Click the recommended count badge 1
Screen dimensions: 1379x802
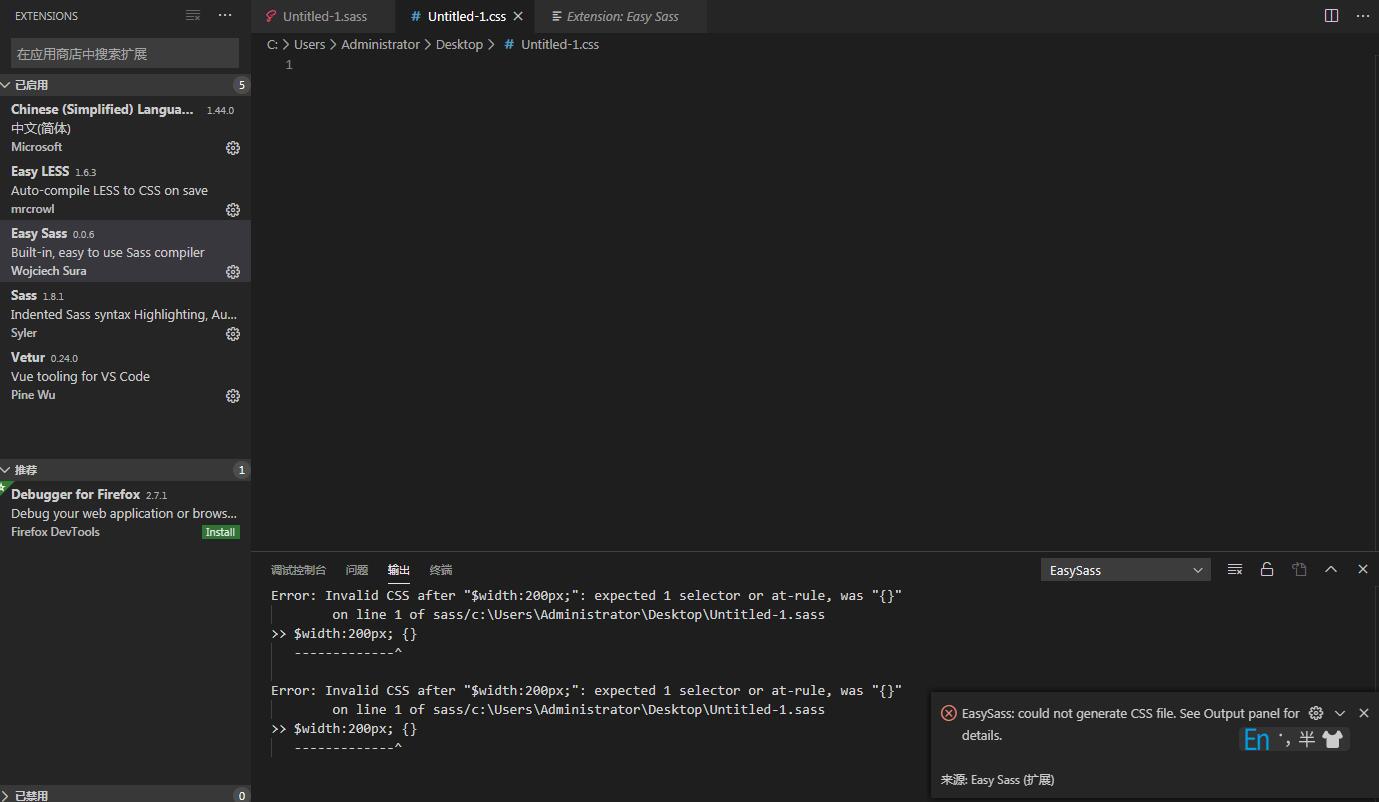(241, 470)
